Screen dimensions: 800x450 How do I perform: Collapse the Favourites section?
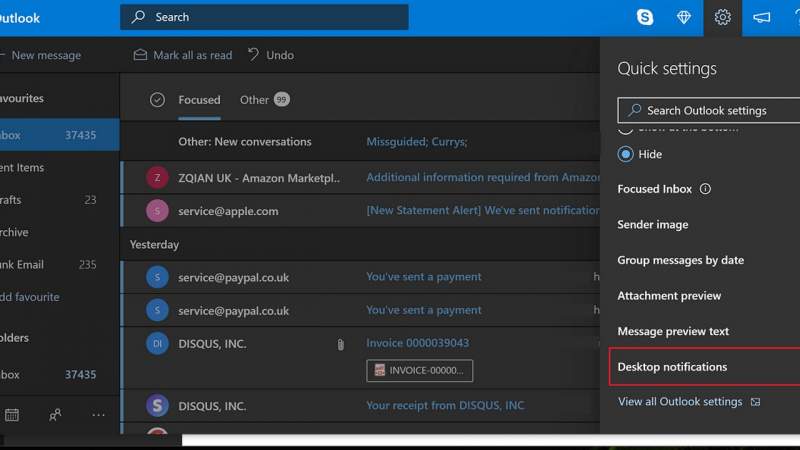(21, 98)
